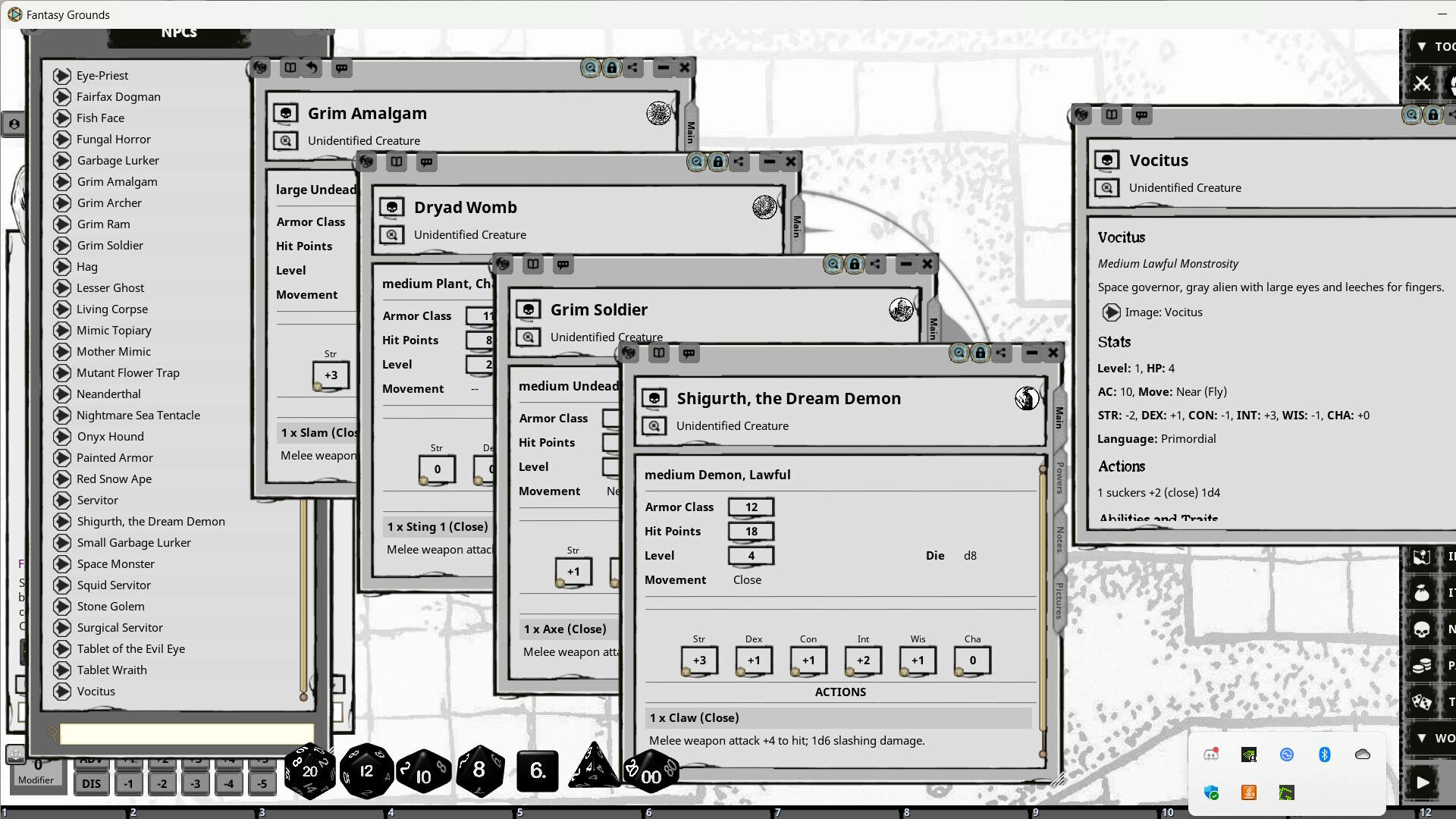Open the Items panel via the bag icon

click(1423, 592)
